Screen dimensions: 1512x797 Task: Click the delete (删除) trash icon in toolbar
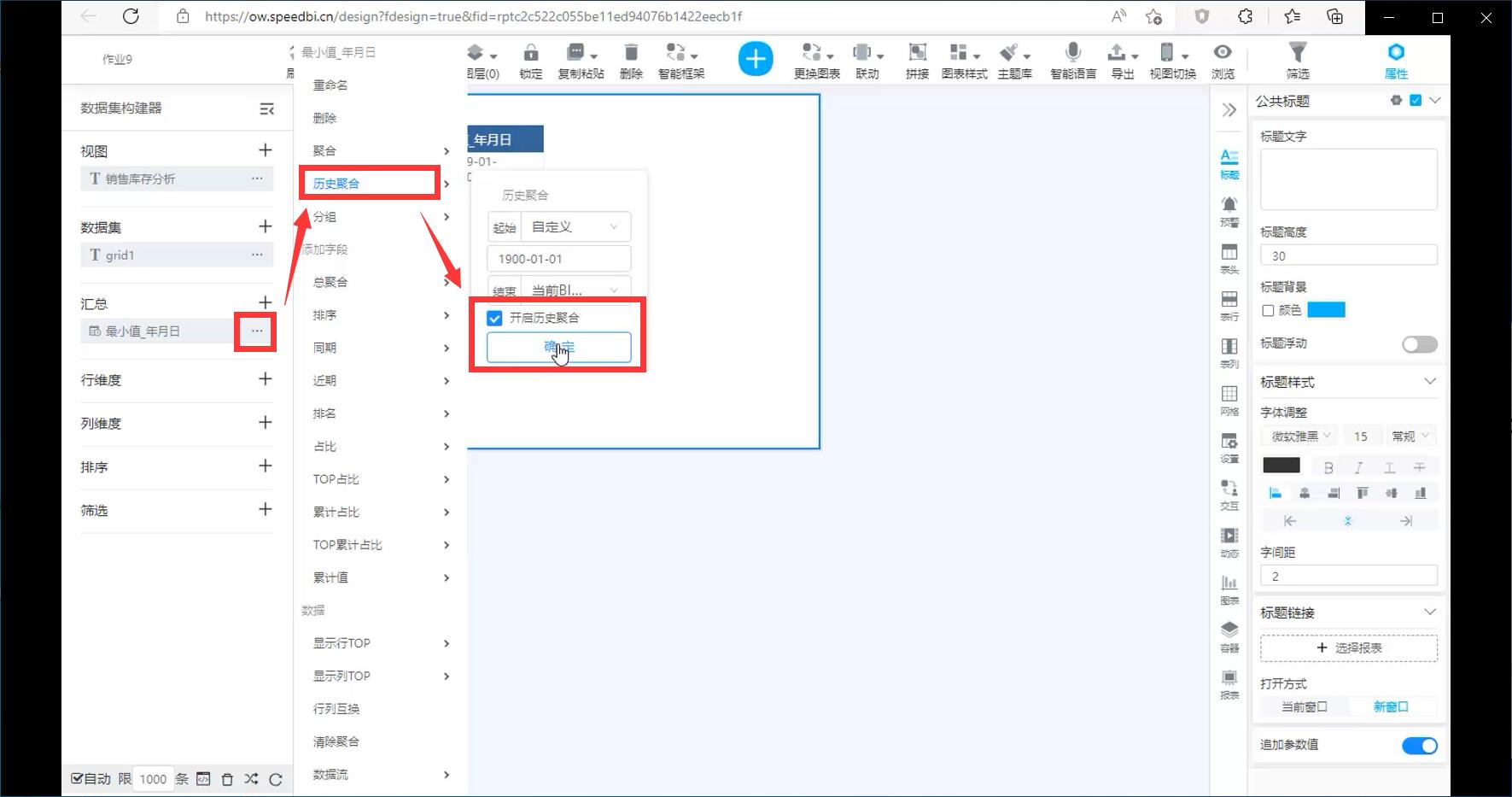(631, 60)
